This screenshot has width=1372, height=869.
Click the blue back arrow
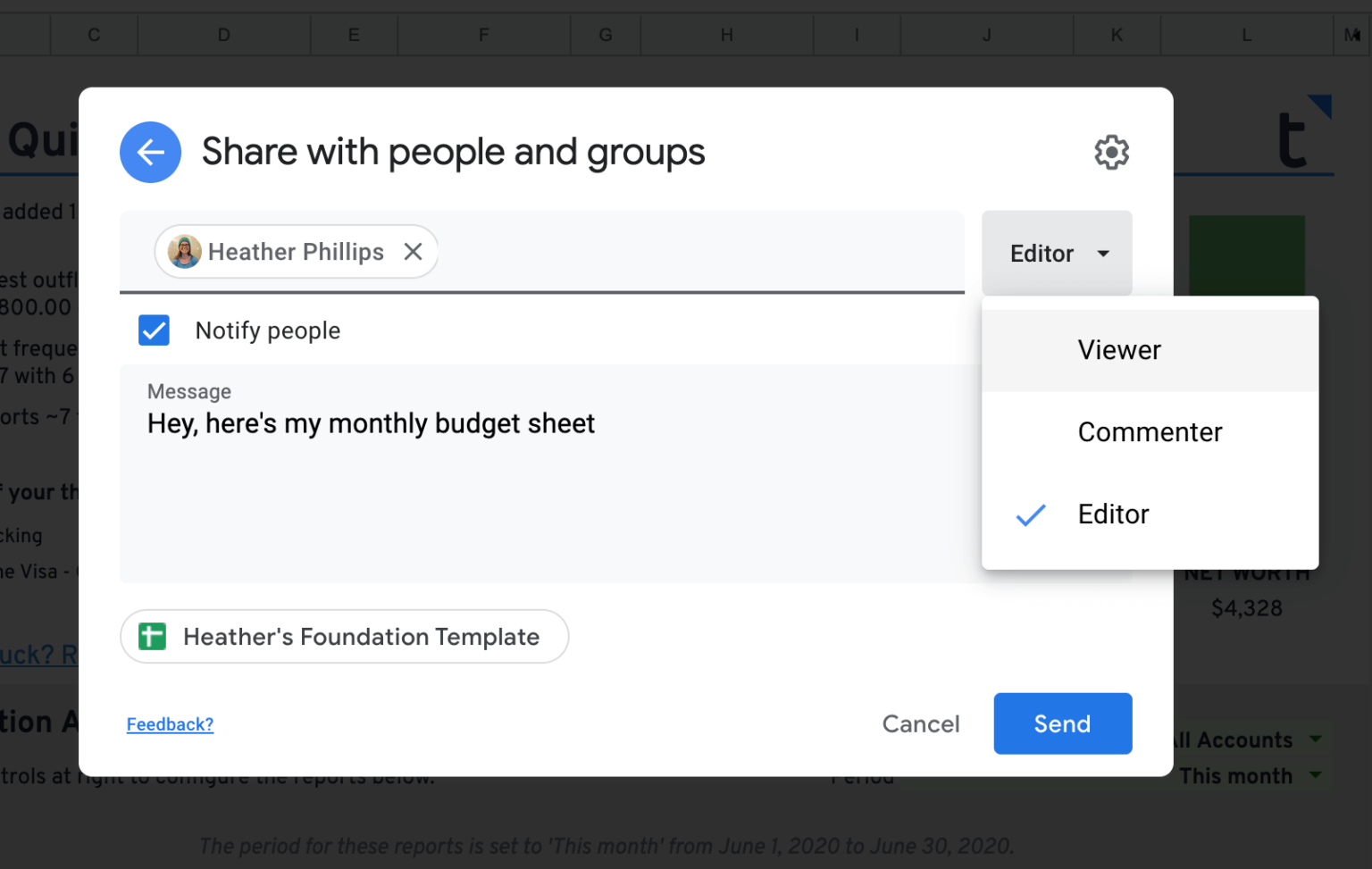(150, 152)
